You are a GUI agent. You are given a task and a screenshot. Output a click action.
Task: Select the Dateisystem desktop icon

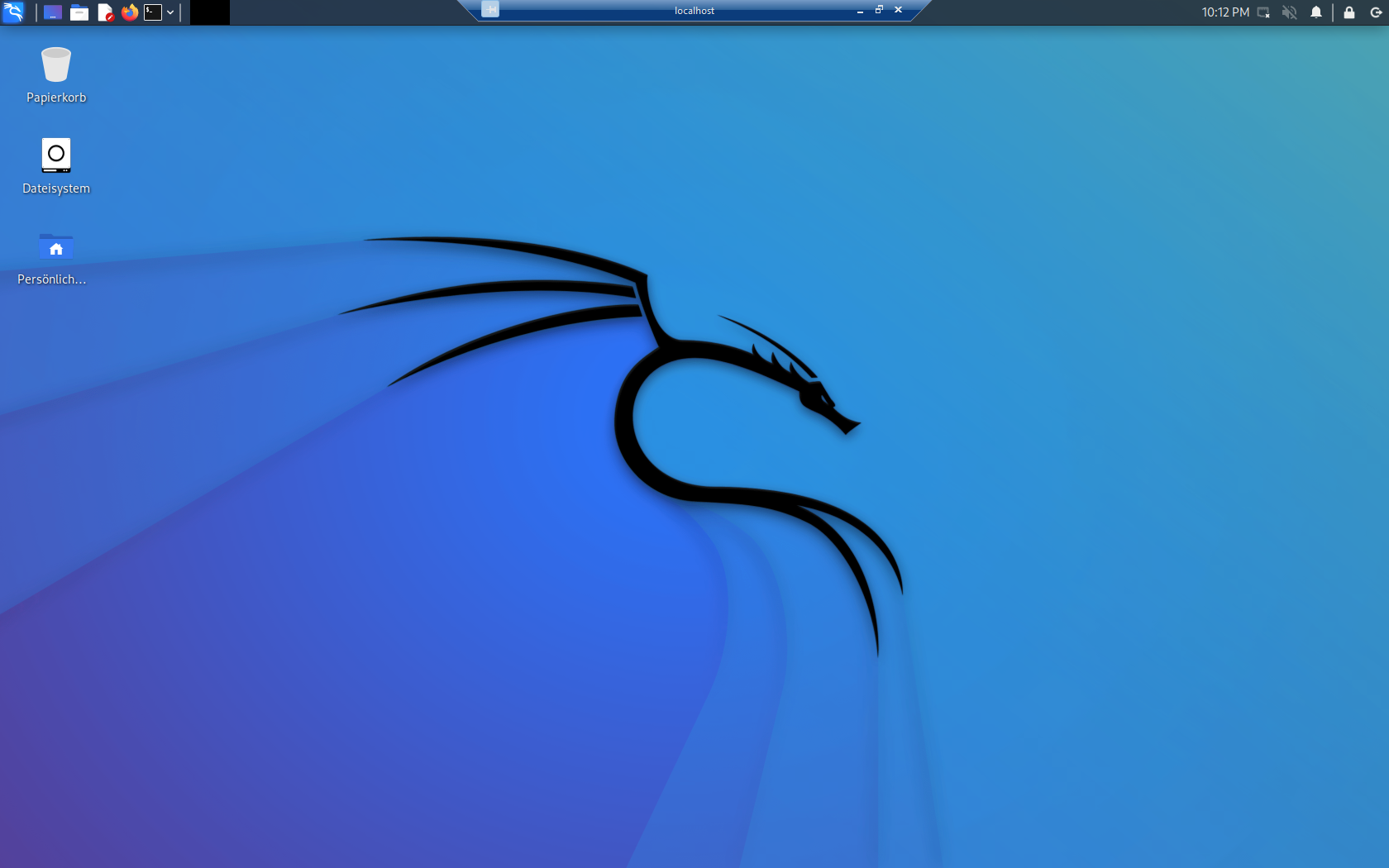click(x=56, y=155)
